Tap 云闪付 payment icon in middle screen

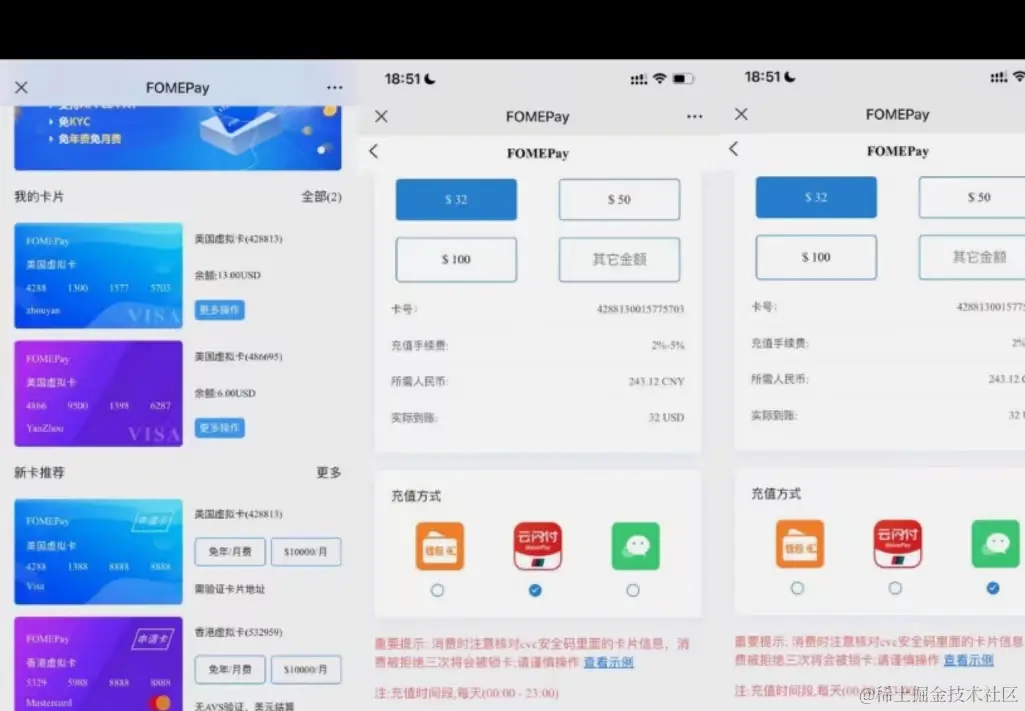coord(537,546)
